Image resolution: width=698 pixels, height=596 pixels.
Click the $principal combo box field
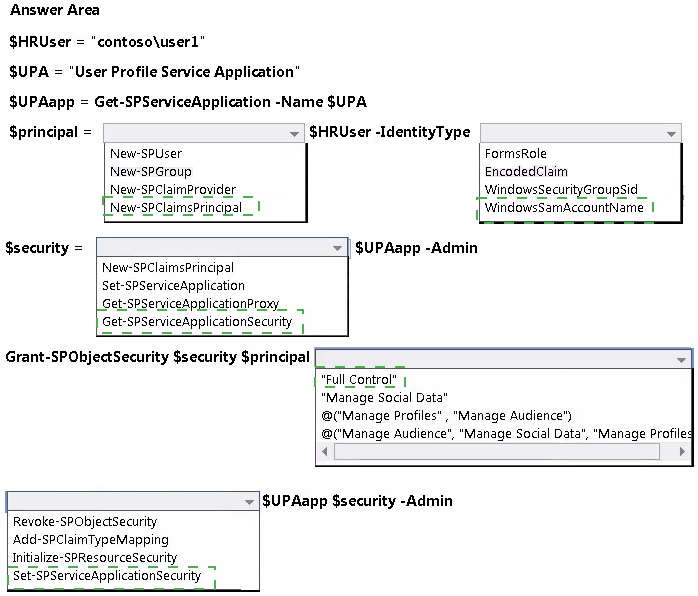coord(204,134)
